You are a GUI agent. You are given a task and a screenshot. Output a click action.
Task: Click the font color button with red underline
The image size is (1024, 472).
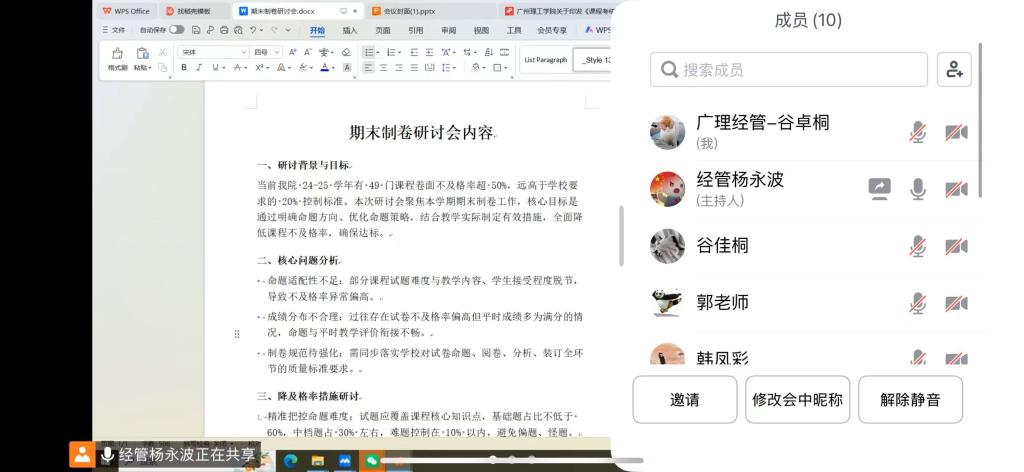(x=326, y=68)
